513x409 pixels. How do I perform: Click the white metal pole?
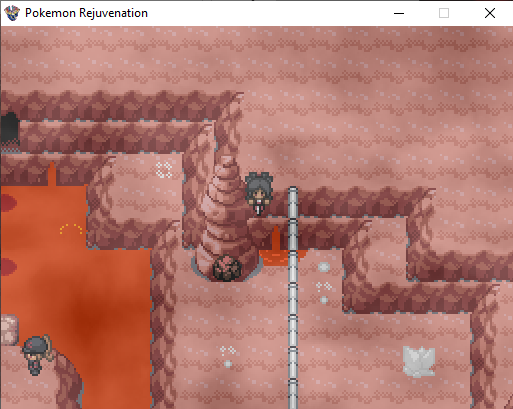pos(293,297)
